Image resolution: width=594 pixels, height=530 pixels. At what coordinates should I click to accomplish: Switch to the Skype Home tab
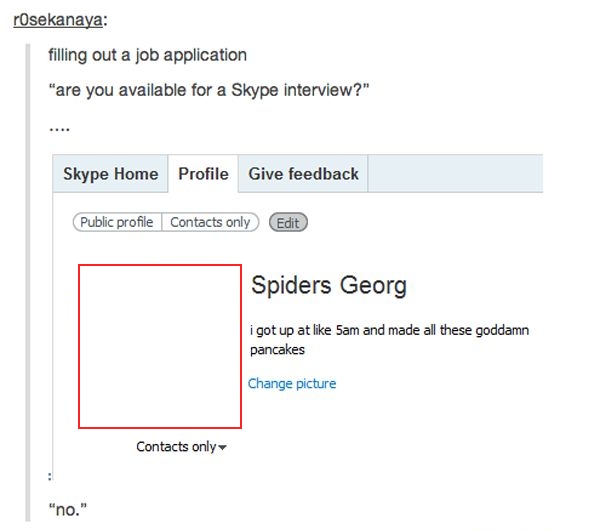[x=110, y=174]
